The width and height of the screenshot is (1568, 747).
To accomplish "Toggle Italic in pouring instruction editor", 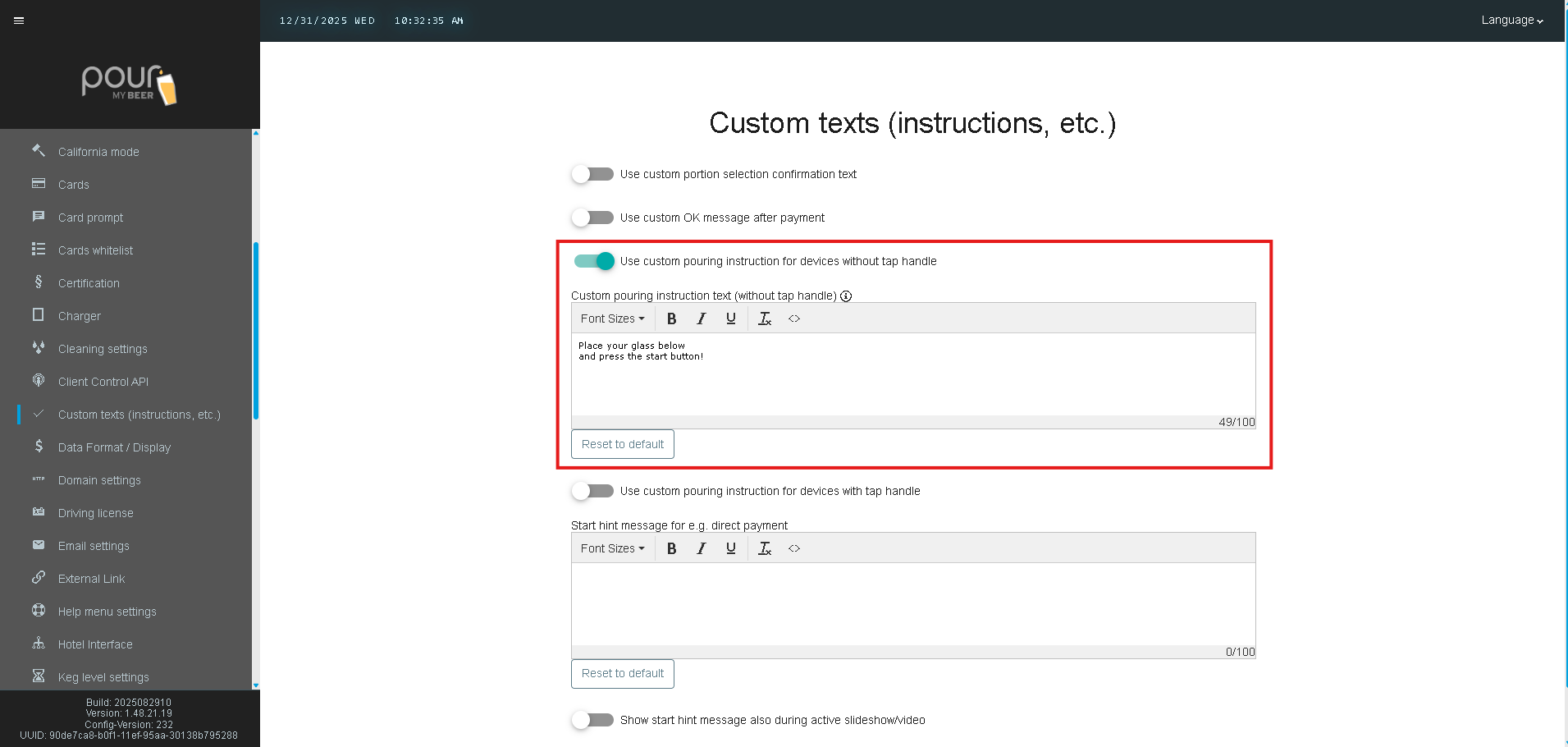I will [701, 319].
